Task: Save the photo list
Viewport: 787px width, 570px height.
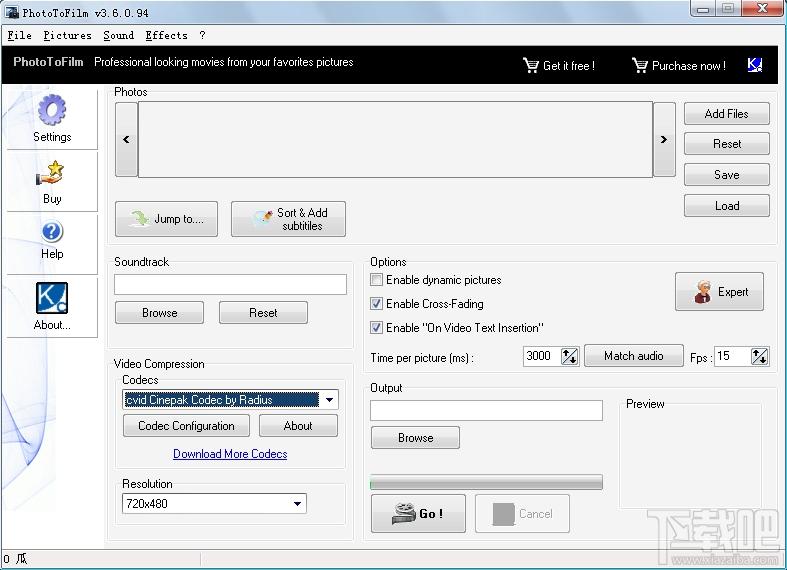Action: (x=726, y=175)
